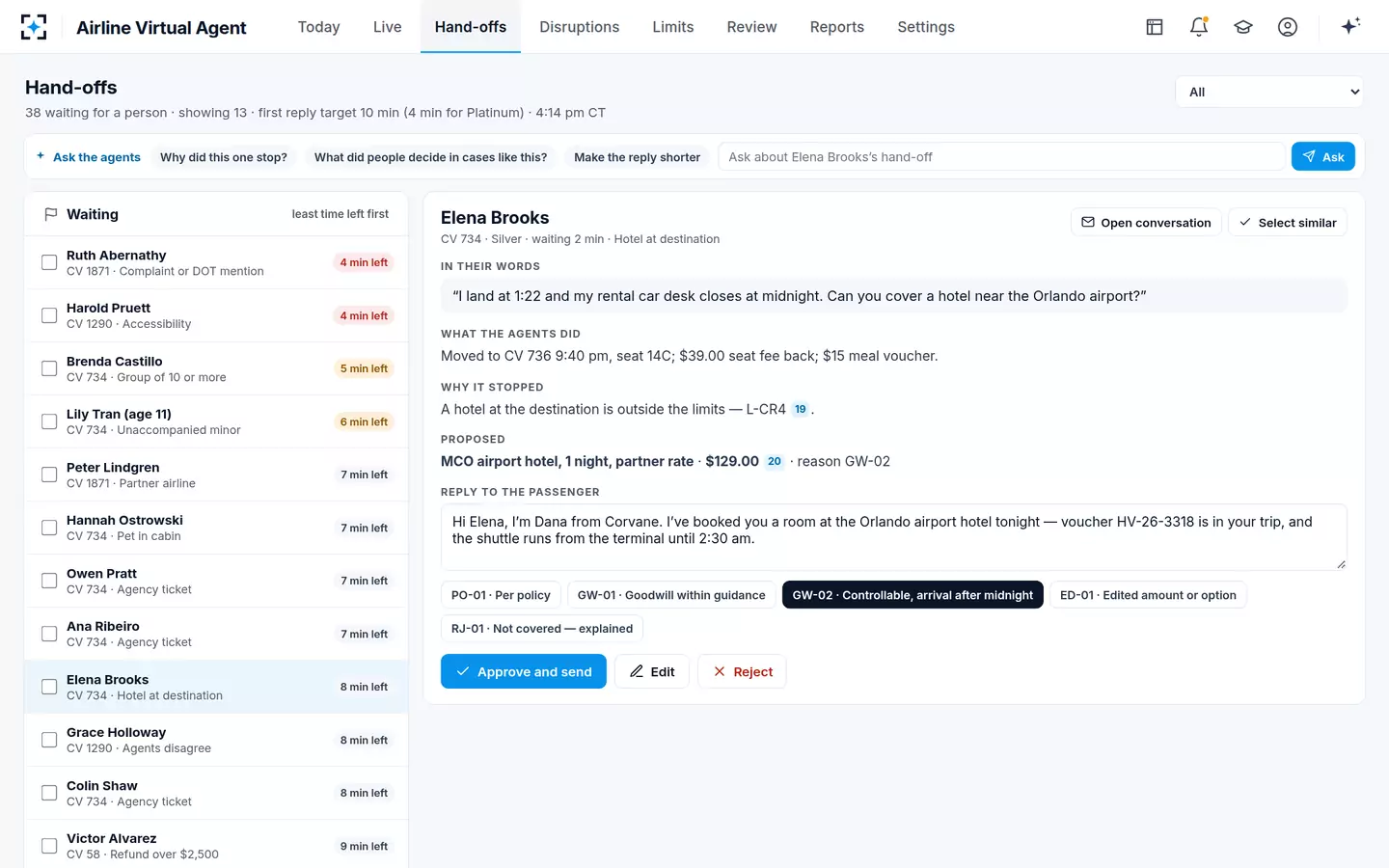This screenshot has height=868, width=1389.
Task: Send question with the Ask button
Action: (x=1323, y=156)
